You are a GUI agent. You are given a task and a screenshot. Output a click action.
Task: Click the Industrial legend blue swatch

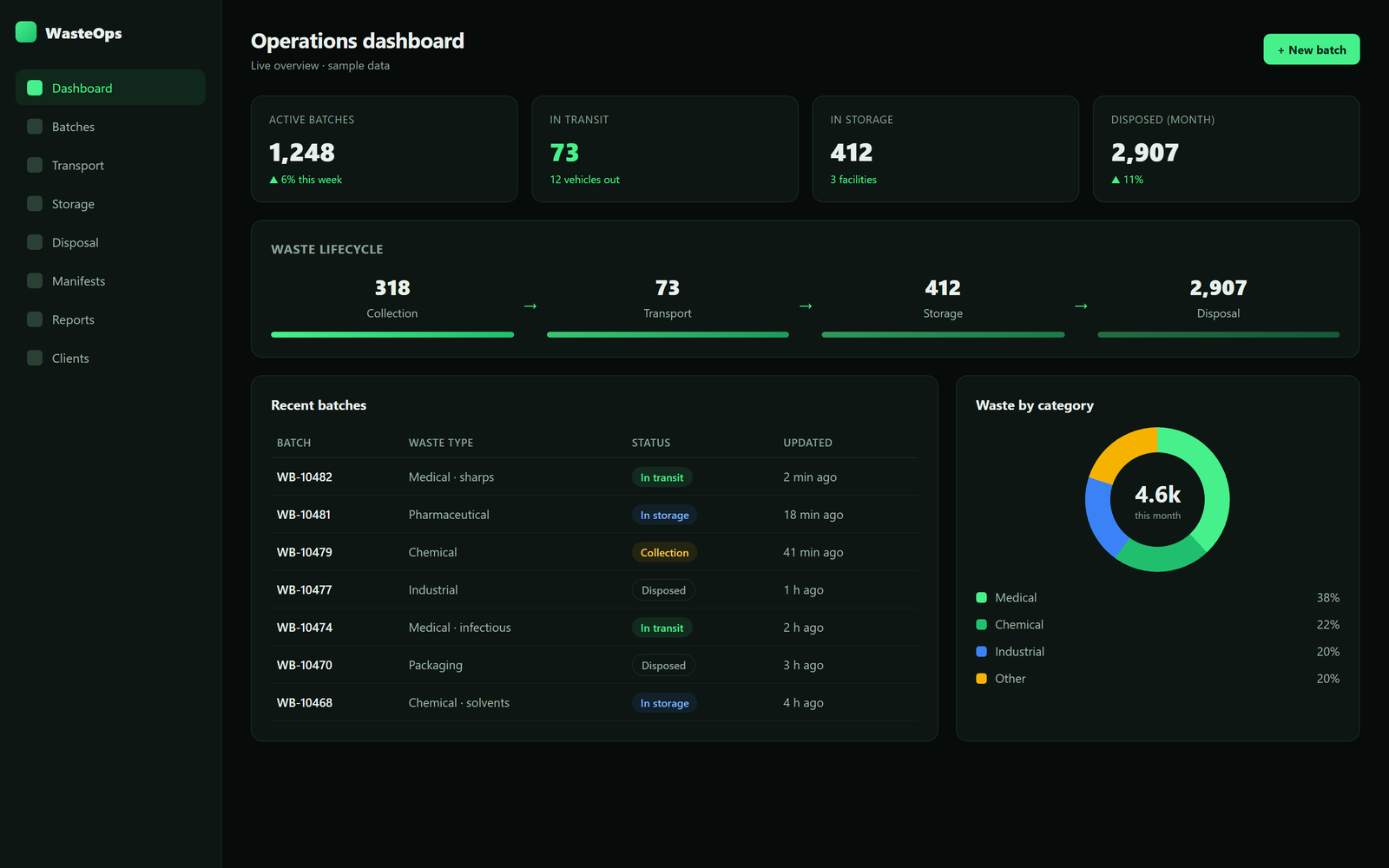coord(981,651)
